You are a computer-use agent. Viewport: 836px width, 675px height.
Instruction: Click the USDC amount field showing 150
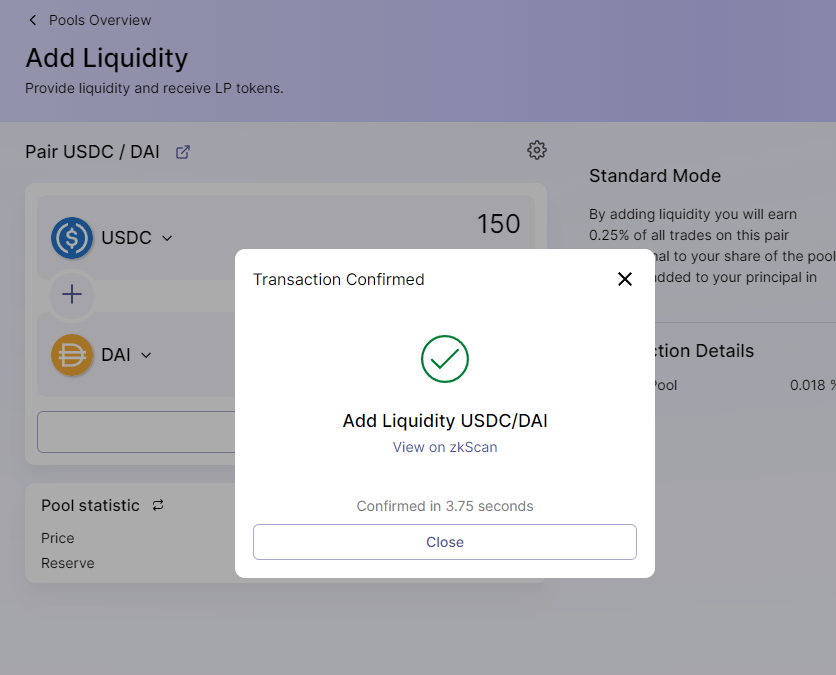499,223
